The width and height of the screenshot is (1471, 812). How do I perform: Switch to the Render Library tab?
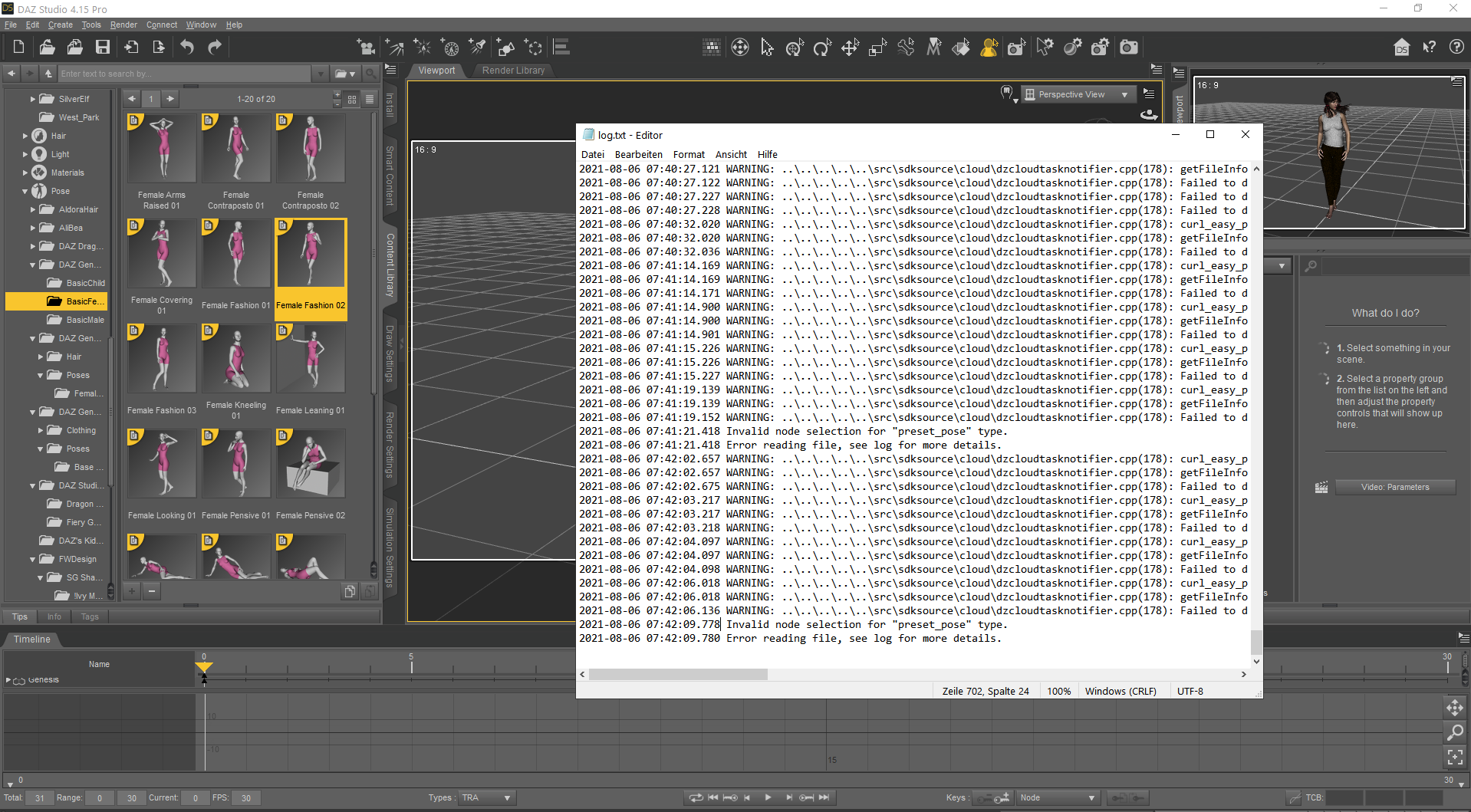[x=513, y=71]
